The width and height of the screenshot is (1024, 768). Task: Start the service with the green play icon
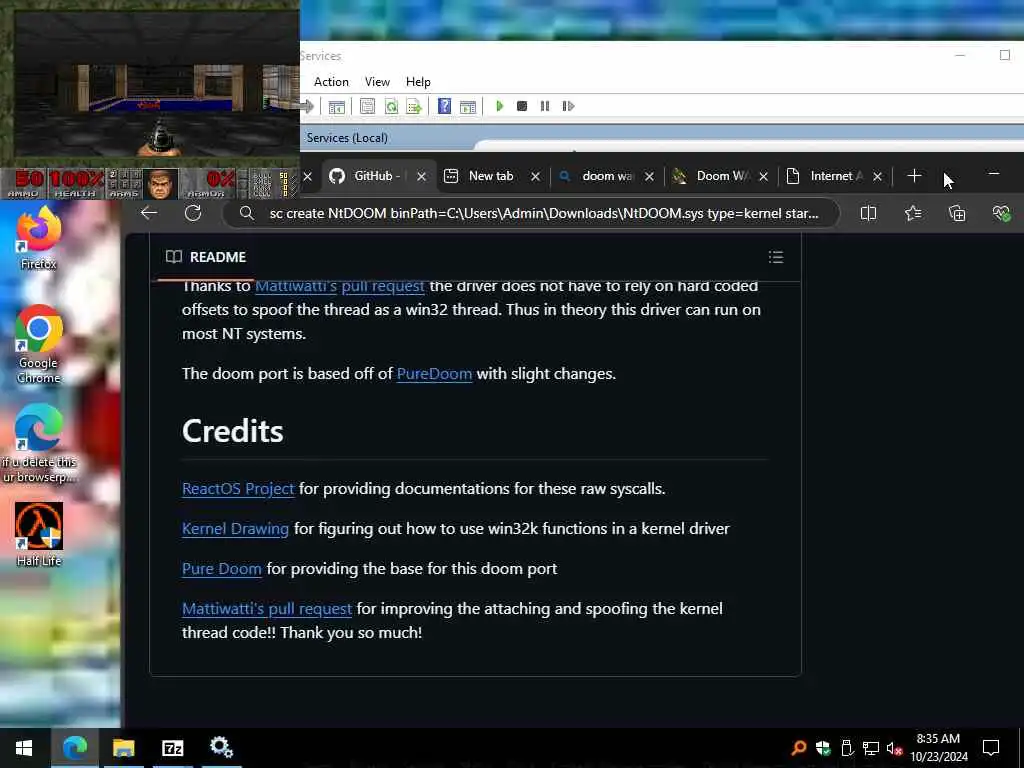500,106
